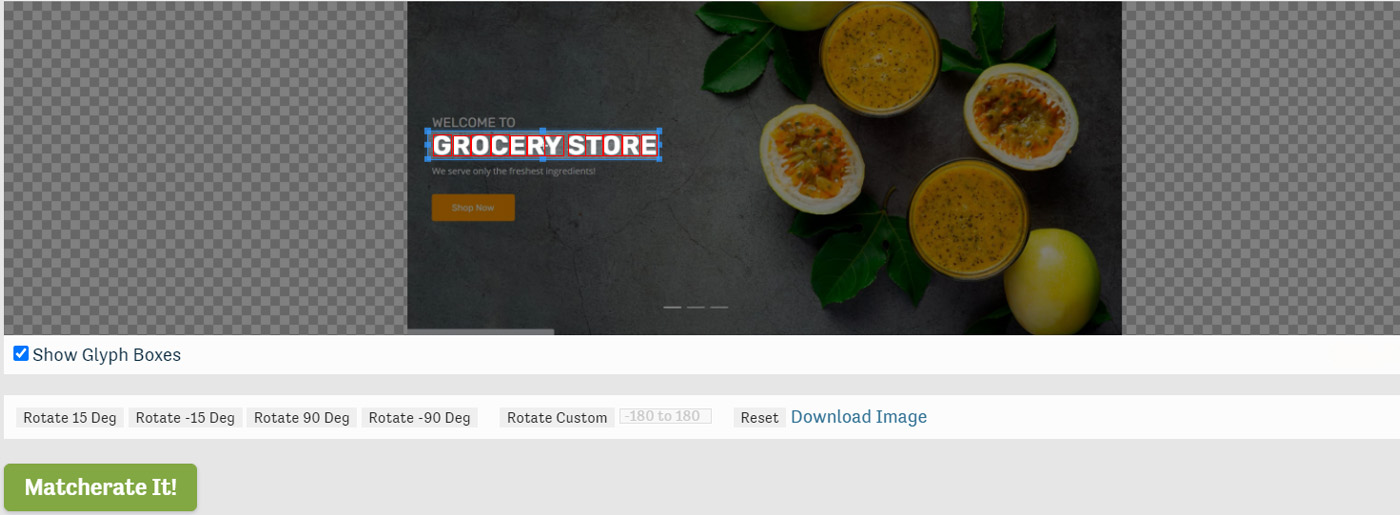Select the red glyph box around letter G
This screenshot has height=515, width=1400.
442,145
